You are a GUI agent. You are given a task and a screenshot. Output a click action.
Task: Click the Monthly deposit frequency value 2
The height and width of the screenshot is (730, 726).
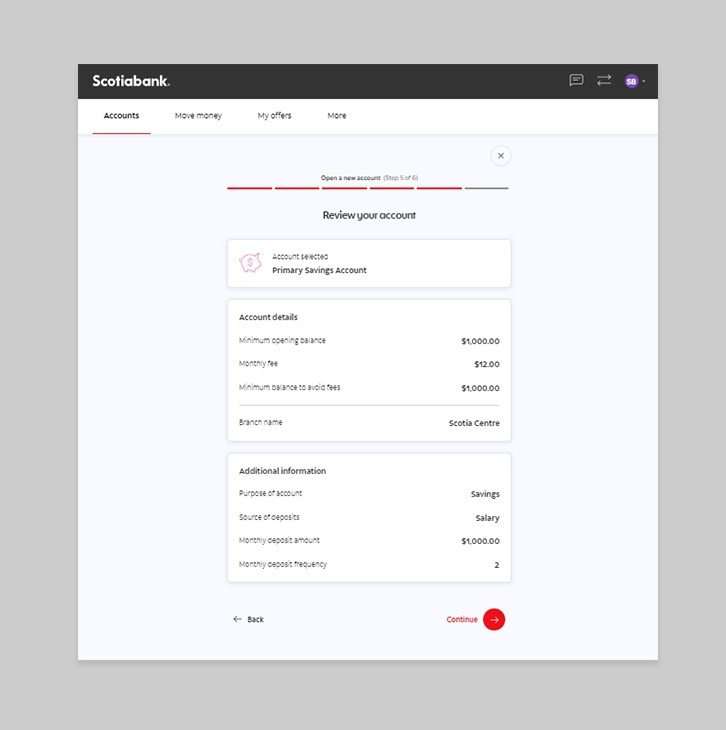coord(496,565)
